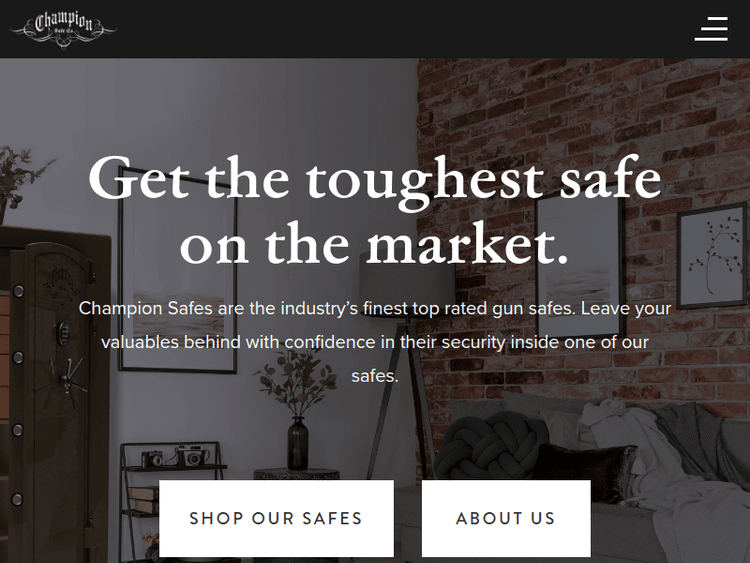Screen dimensions: 750x563
Task: Click the Shop Our Safes button
Action: (x=276, y=519)
